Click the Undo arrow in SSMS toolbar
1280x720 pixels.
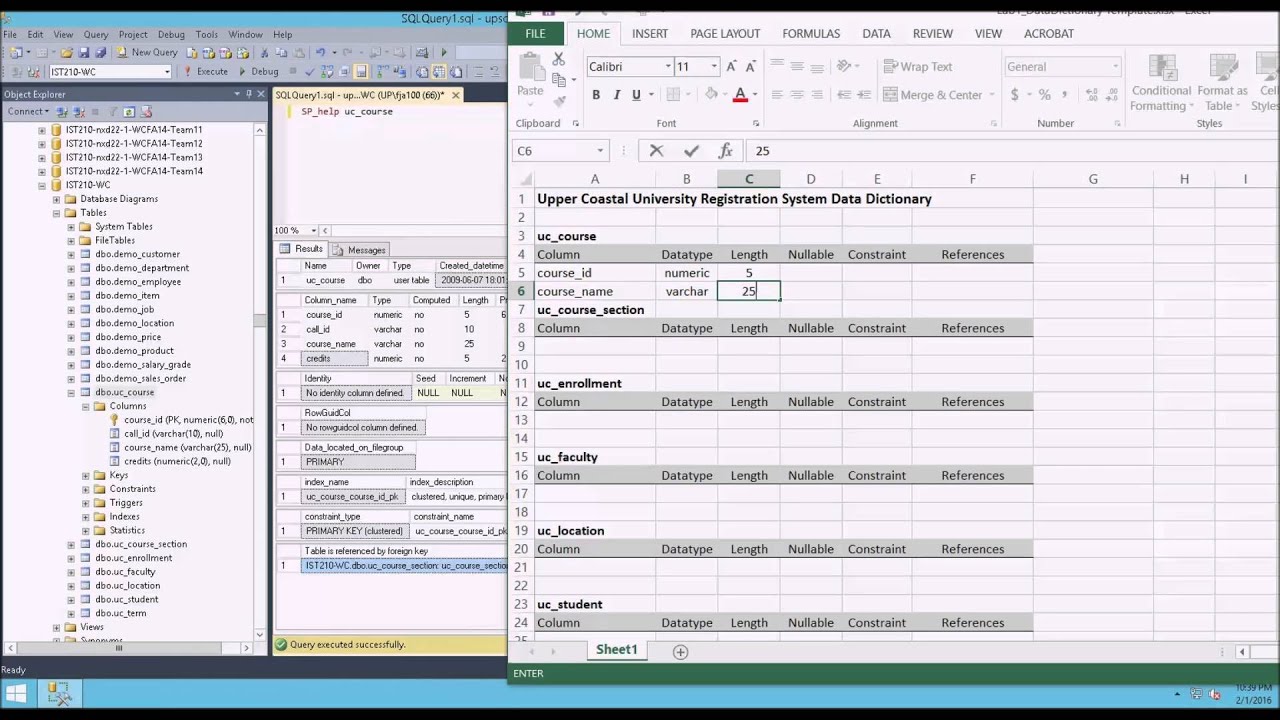tap(321, 53)
